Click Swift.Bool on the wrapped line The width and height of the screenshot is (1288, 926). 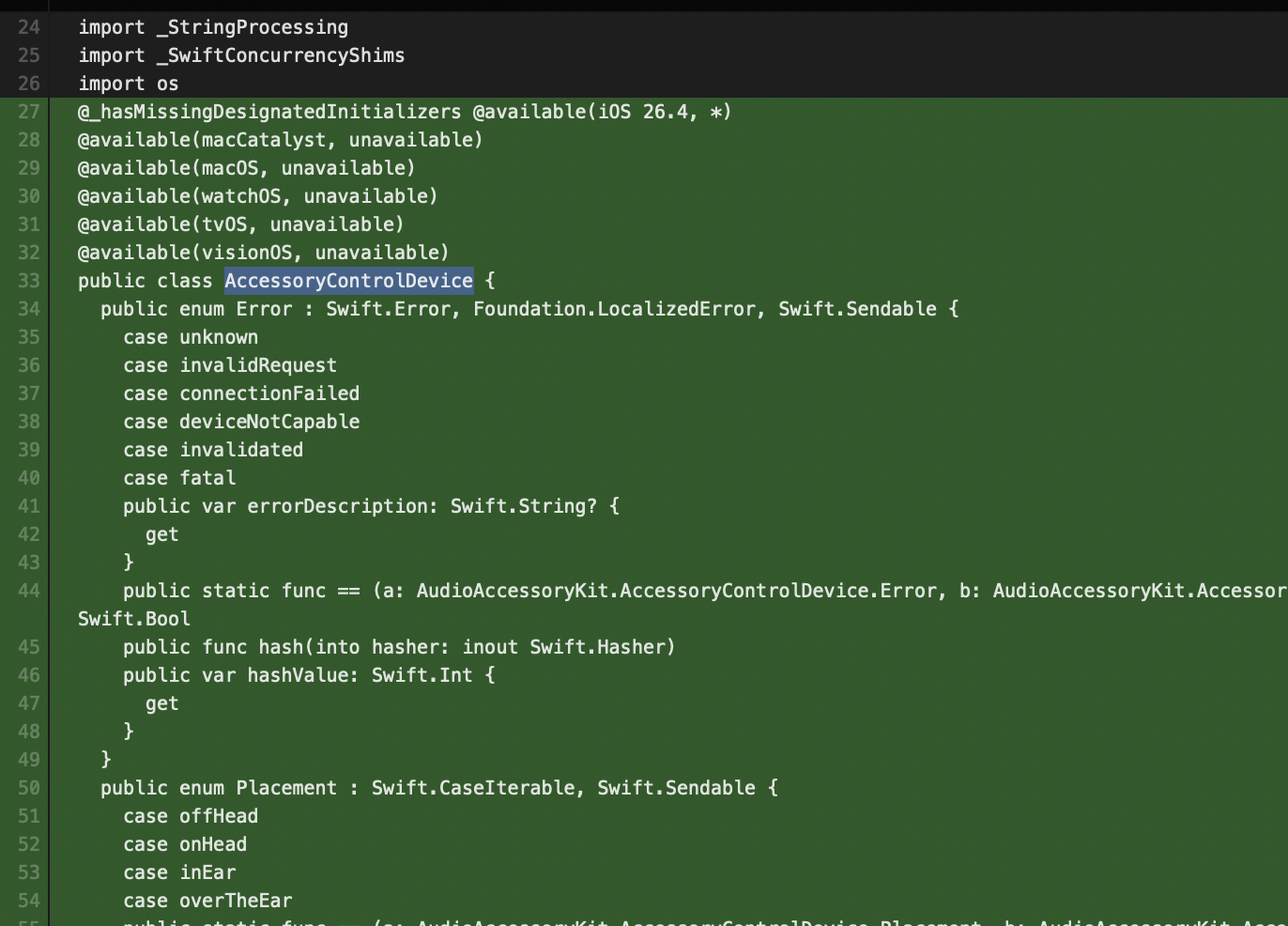click(134, 619)
